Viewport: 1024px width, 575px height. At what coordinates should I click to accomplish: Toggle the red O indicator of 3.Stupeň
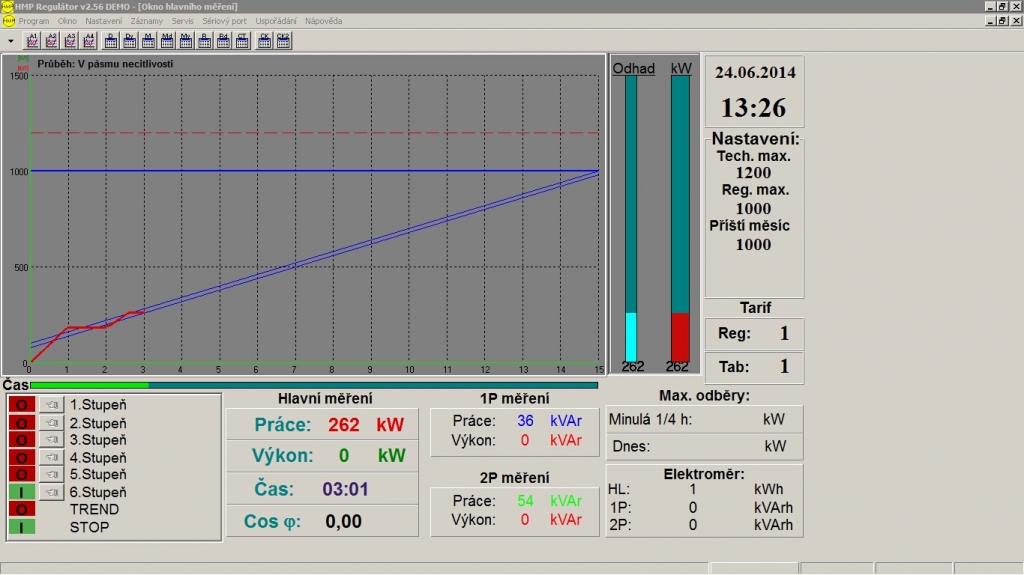click(22, 440)
